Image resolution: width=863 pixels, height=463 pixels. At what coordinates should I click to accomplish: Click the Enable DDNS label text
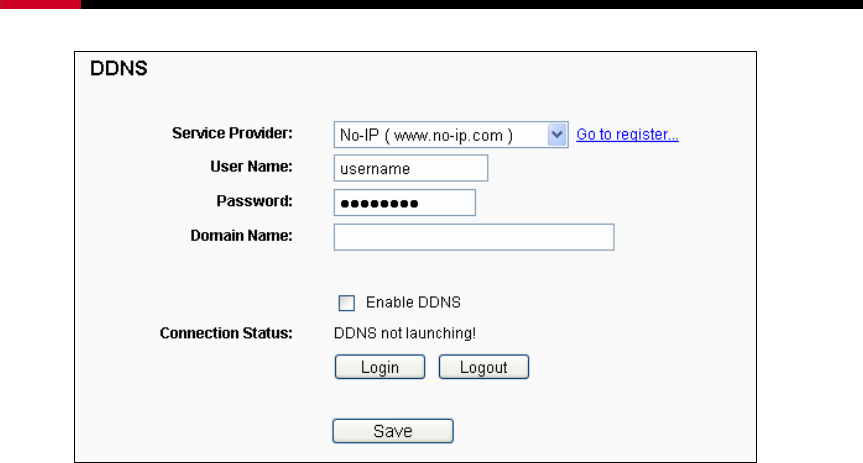pos(413,302)
